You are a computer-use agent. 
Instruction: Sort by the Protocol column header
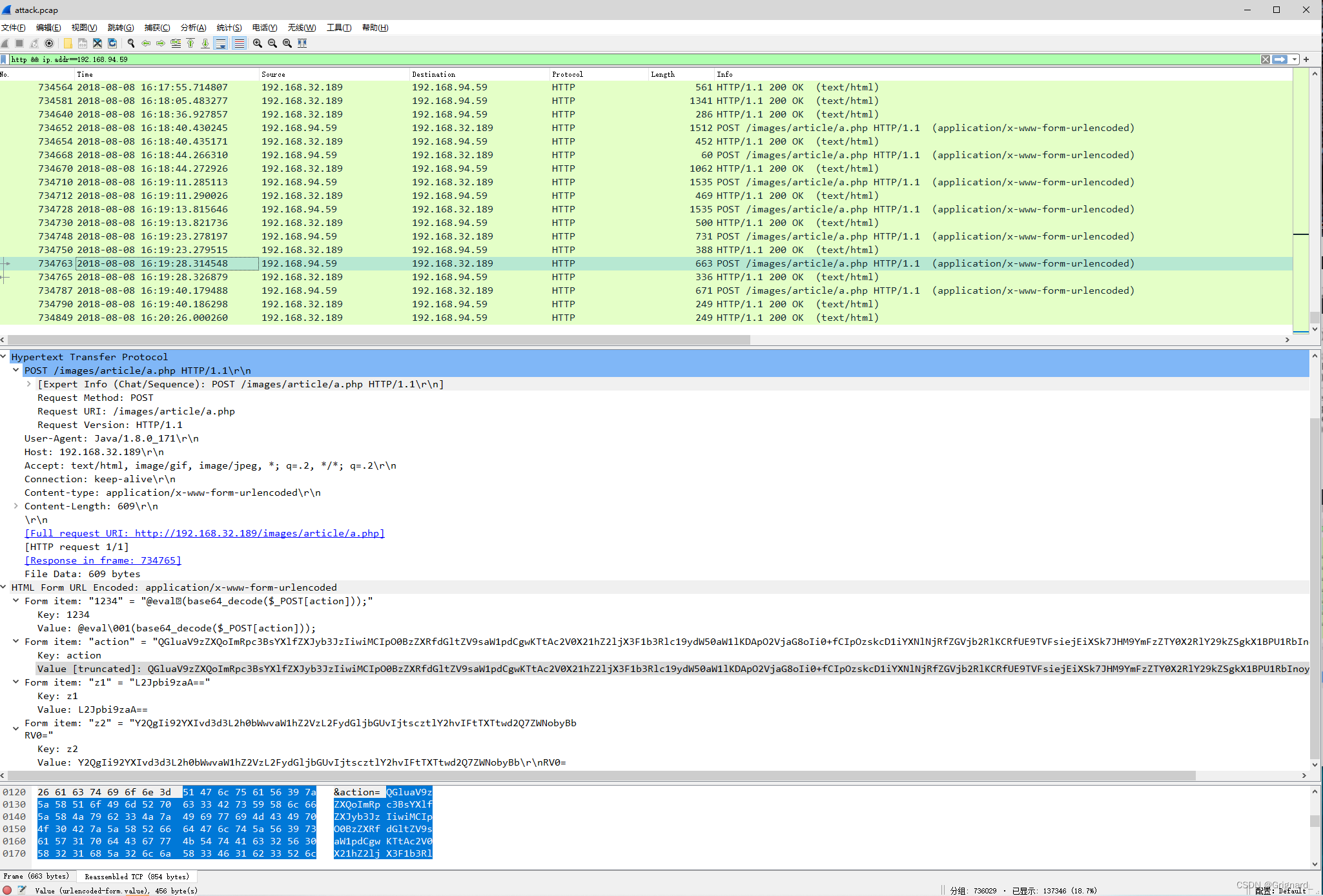click(599, 74)
